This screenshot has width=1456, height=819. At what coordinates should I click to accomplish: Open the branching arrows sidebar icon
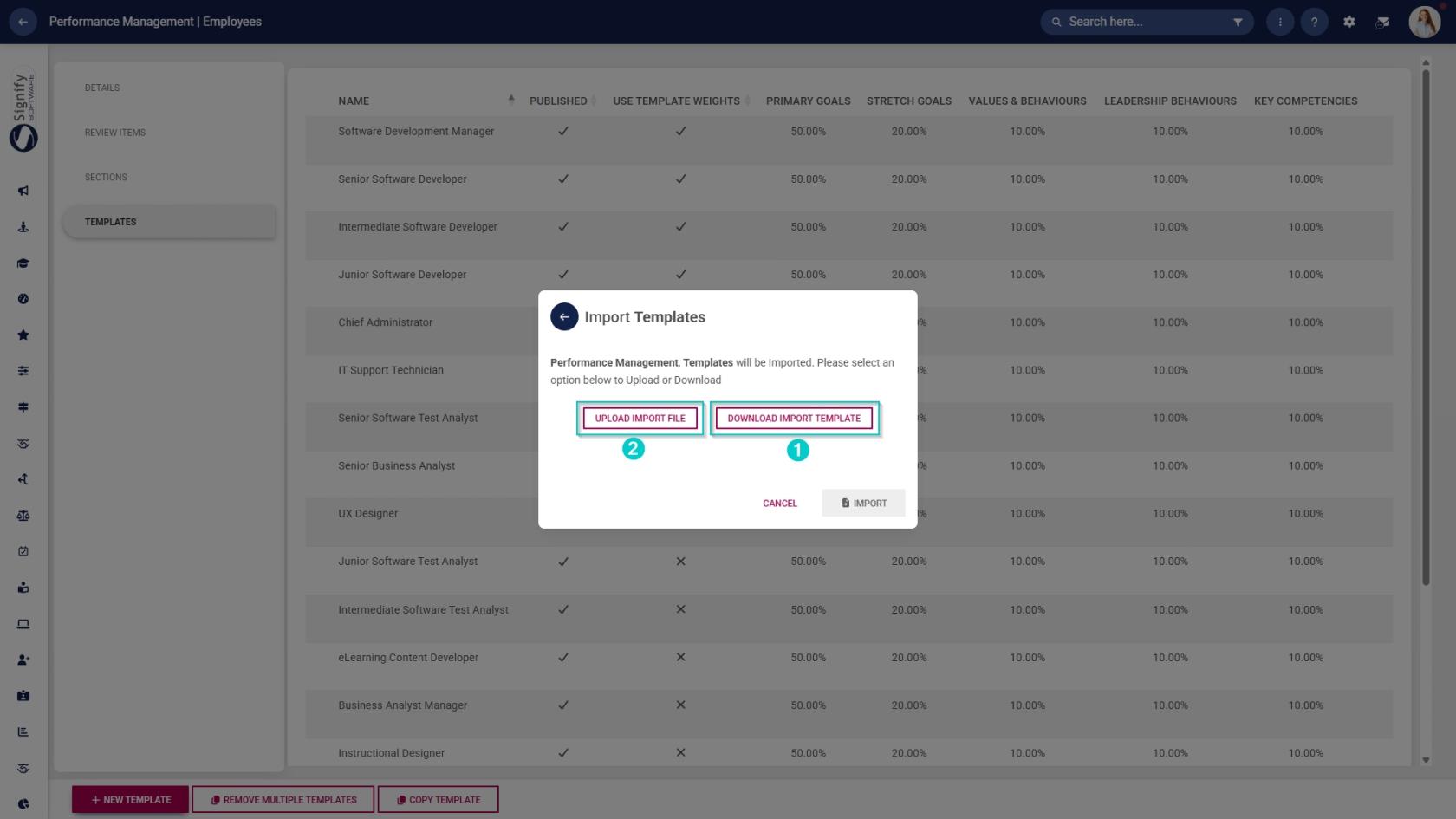click(x=23, y=479)
